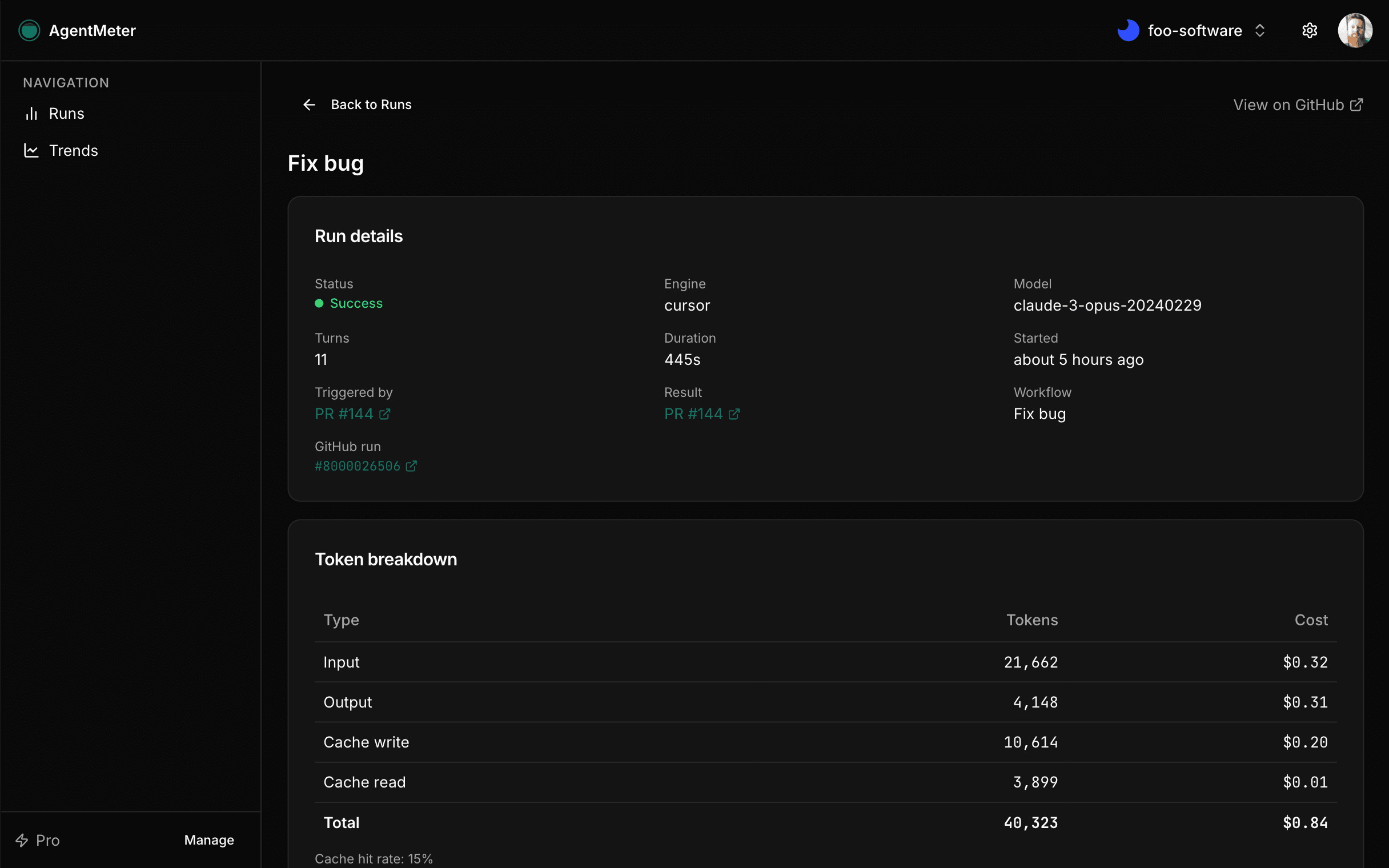The width and height of the screenshot is (1389, 868).
Task: Open the settings gear
Action: [x=1310, y=30]
